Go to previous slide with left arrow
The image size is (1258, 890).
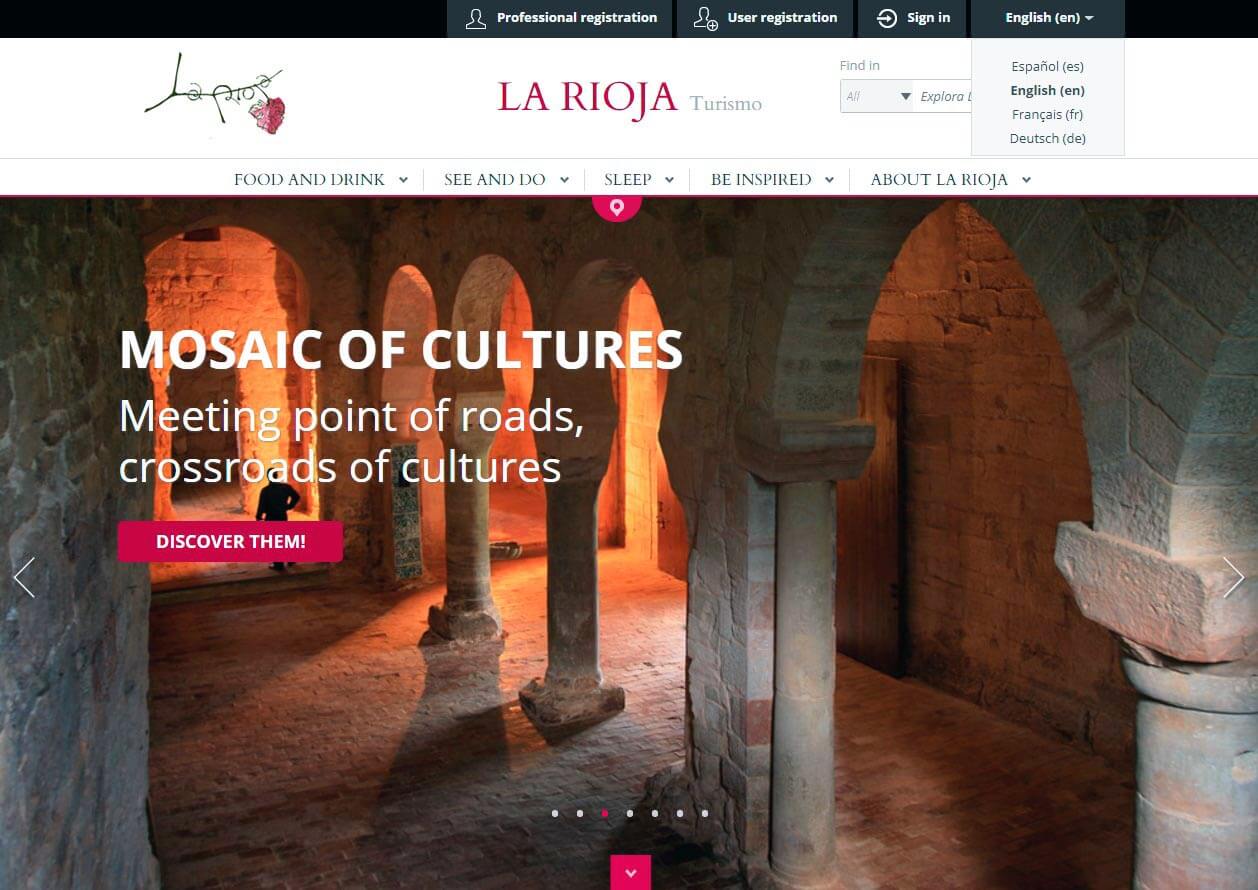pyautogui.click(x=24, y=577)
